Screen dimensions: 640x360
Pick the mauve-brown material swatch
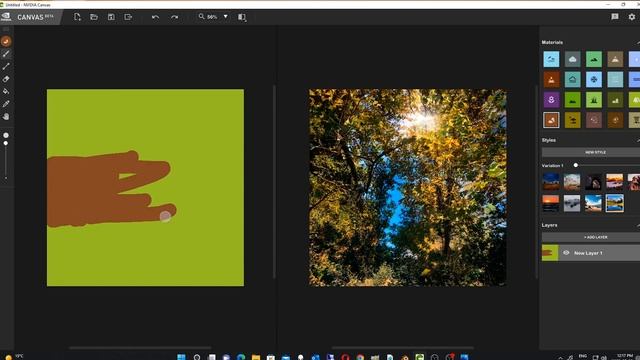point(593,120)
